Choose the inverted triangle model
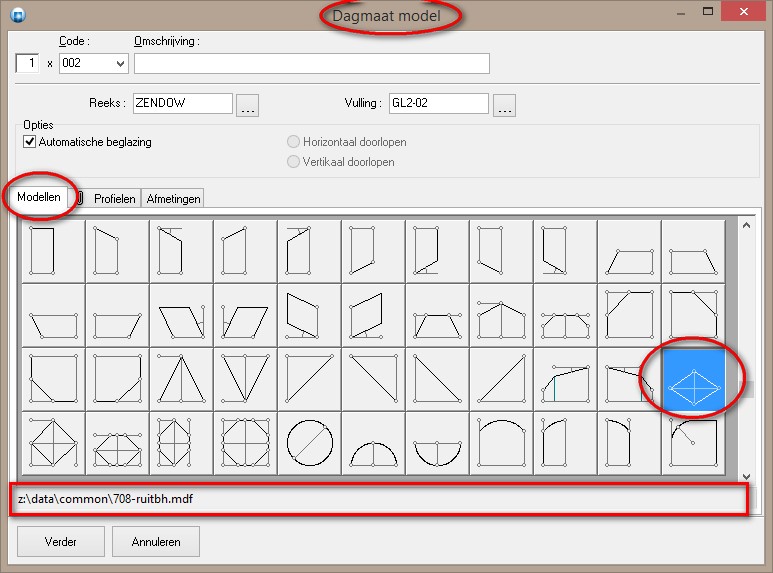 tap(246, 379)
